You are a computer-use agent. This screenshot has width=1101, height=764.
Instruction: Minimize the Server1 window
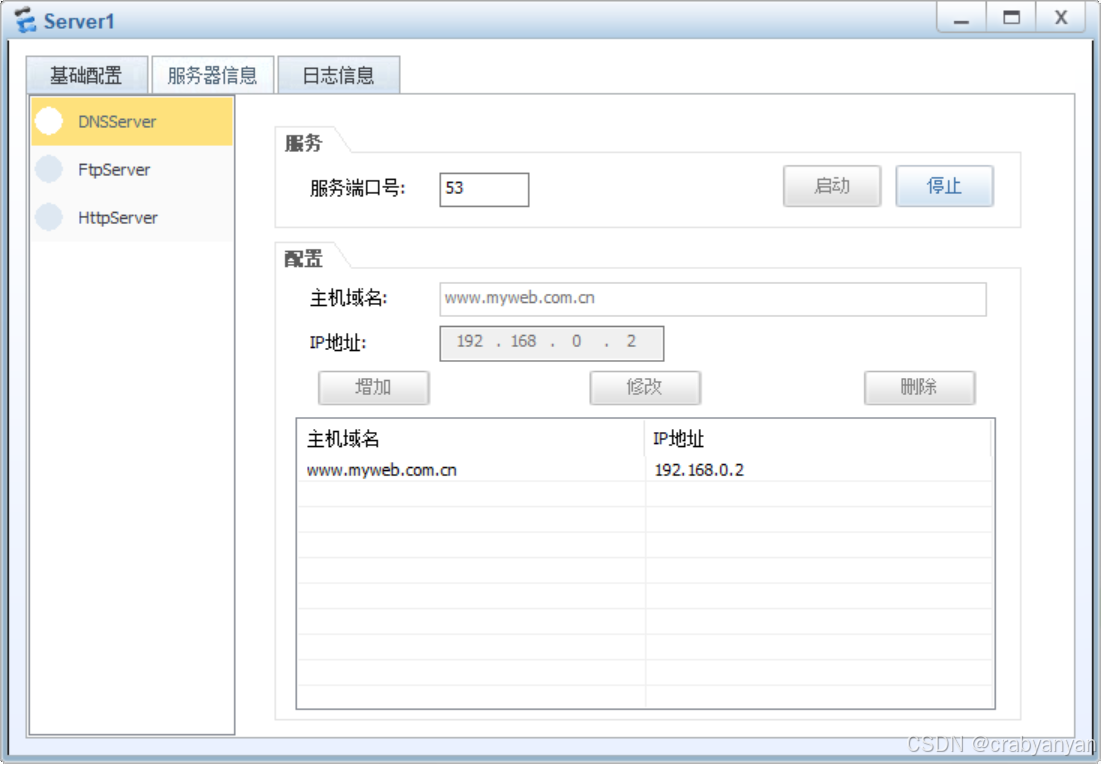click(961, 18)
